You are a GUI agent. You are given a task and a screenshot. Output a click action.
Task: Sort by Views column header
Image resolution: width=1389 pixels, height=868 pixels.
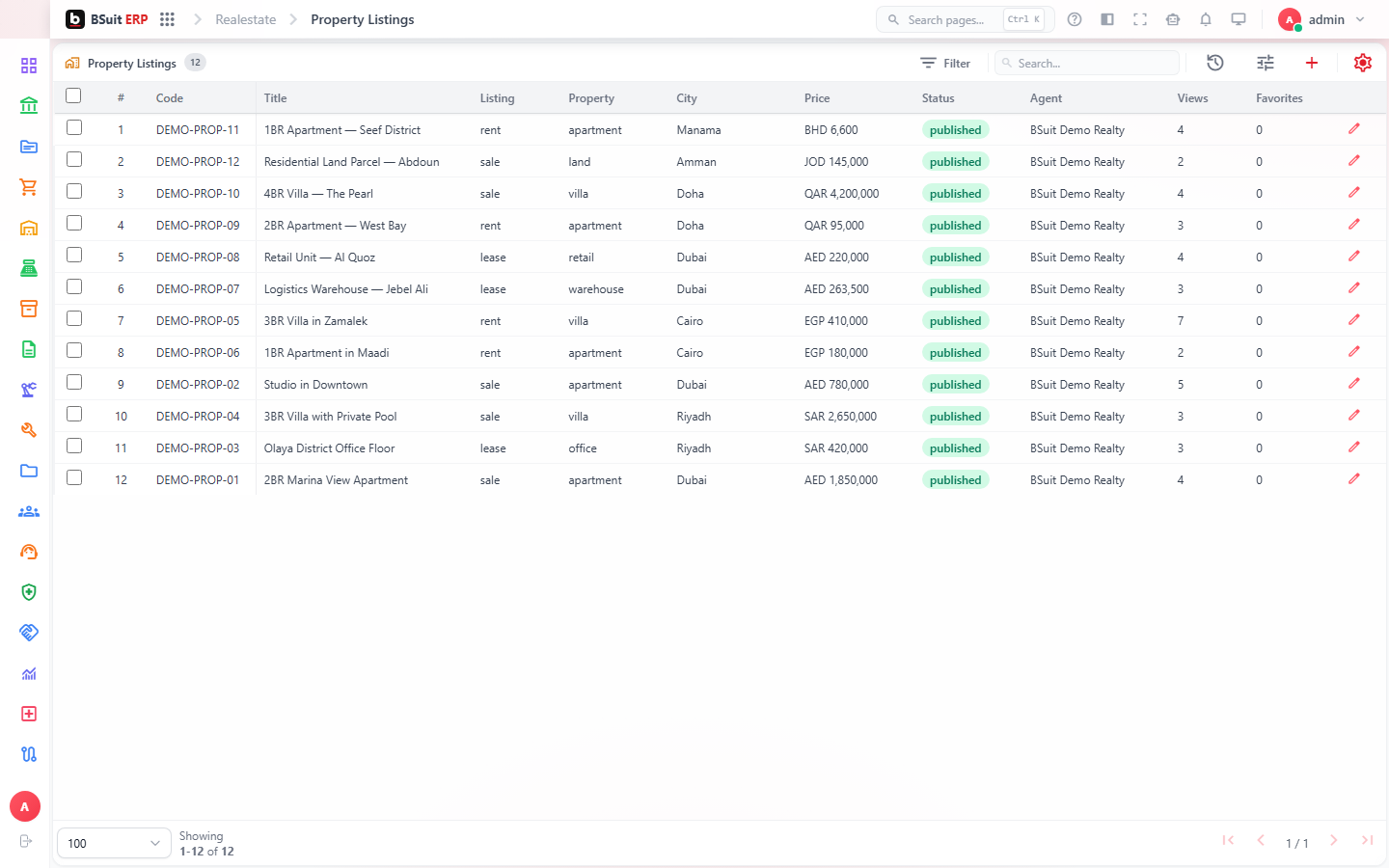point(1192,98)
